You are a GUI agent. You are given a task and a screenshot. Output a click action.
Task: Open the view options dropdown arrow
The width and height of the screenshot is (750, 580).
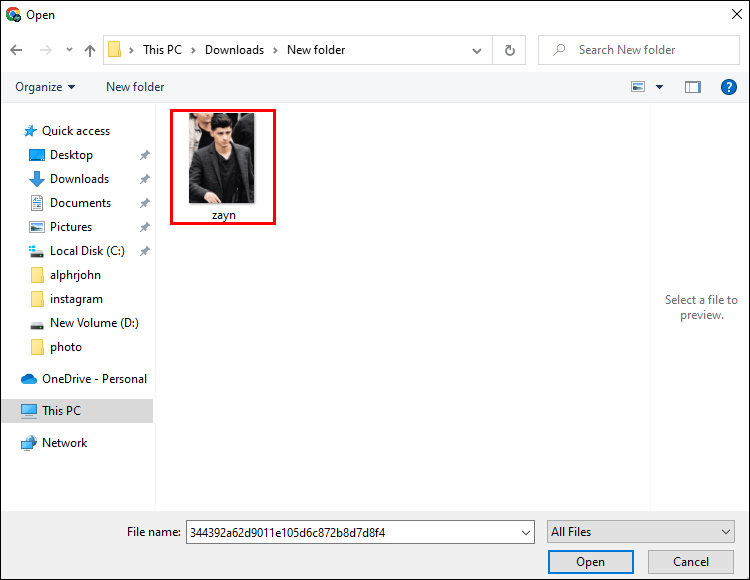(660, 87)
